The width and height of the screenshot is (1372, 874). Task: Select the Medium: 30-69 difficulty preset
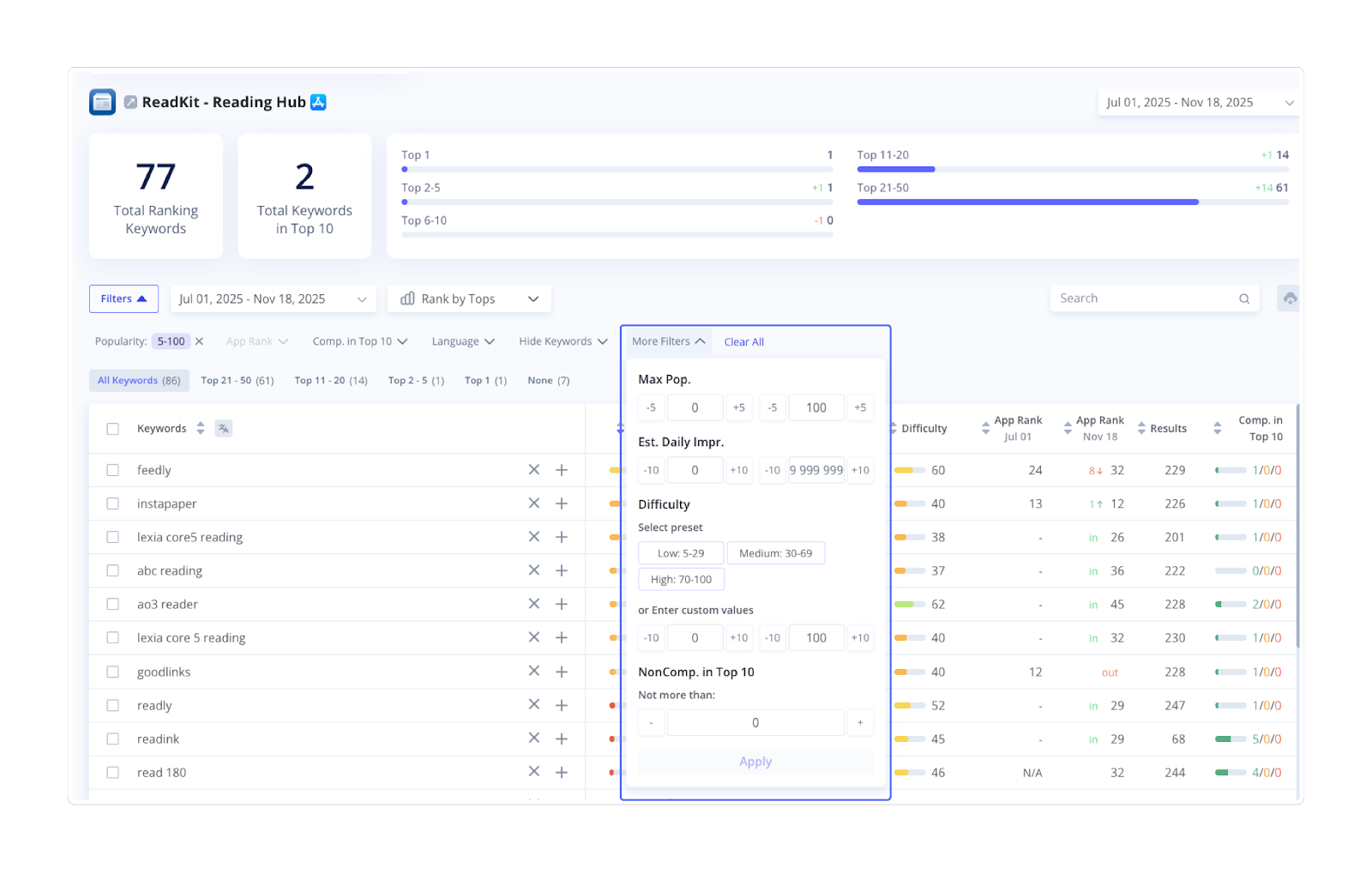[775, 553]
